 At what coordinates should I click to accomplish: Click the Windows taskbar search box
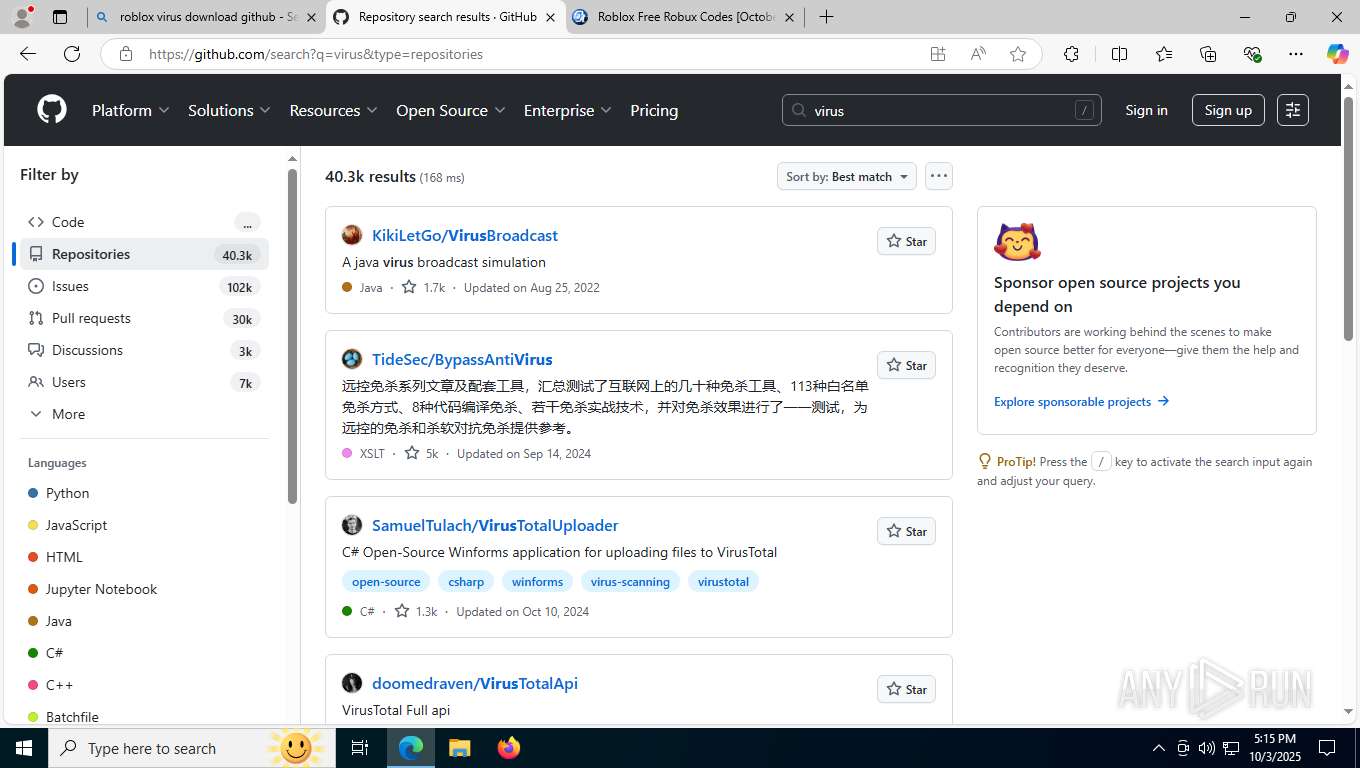pos(192,748)
